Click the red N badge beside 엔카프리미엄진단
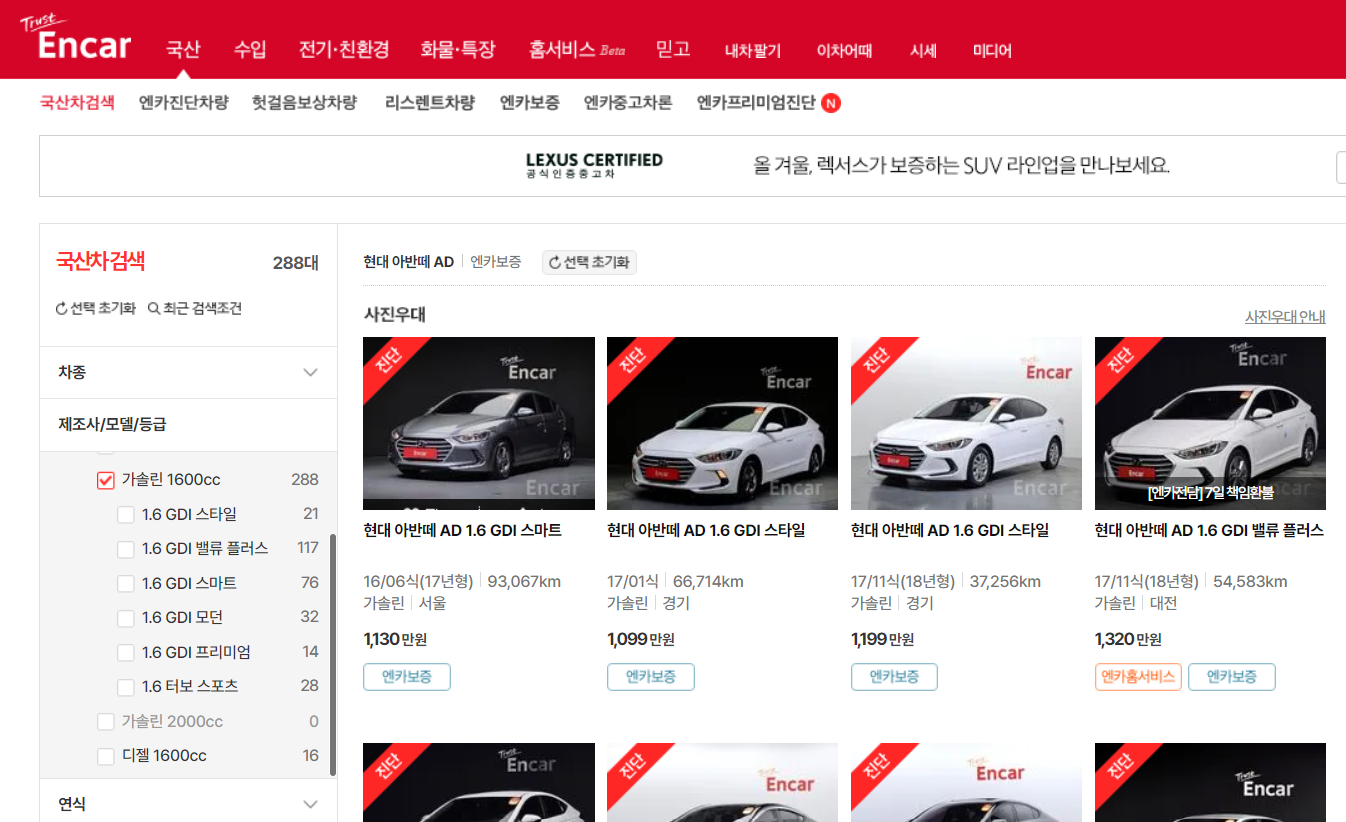This screenshot has width=1346, height=822. tap(831, 103)
